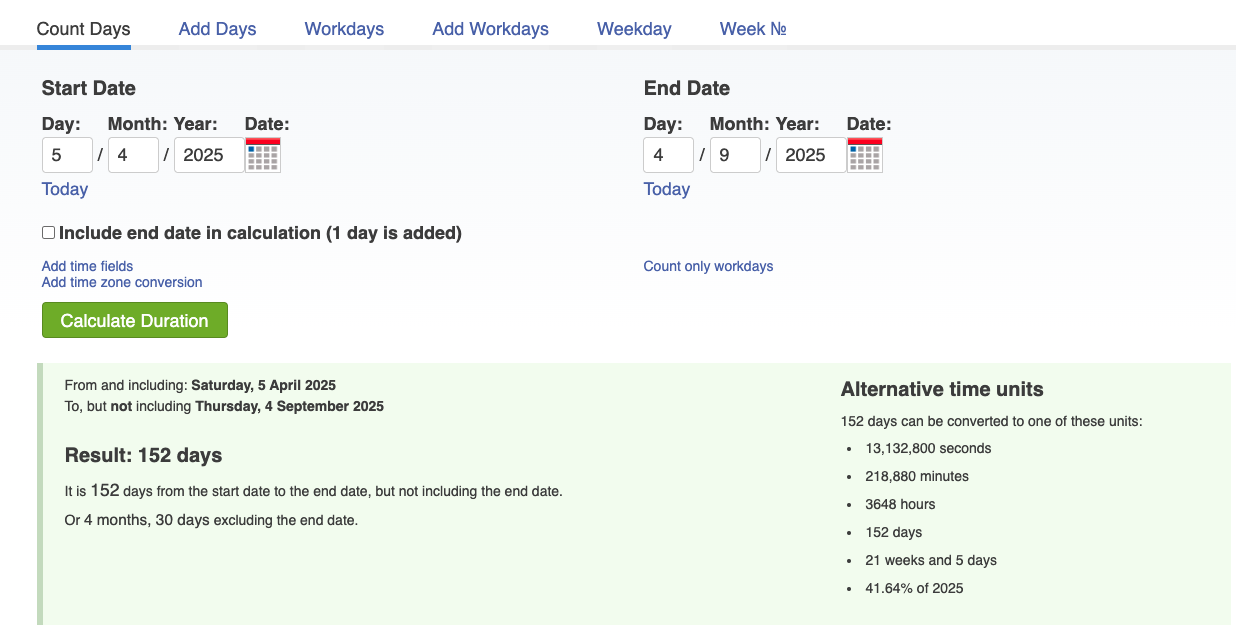The image size is (1236, 632).
Task: Go to the Weekday tab
Action: tap(634, 29)
